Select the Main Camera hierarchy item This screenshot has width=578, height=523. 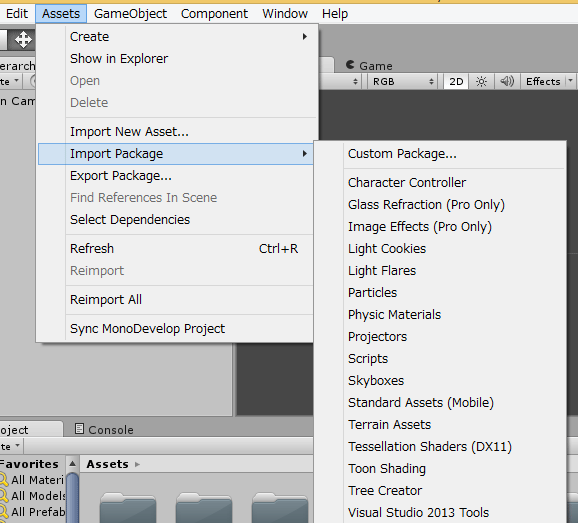point(18,101)
